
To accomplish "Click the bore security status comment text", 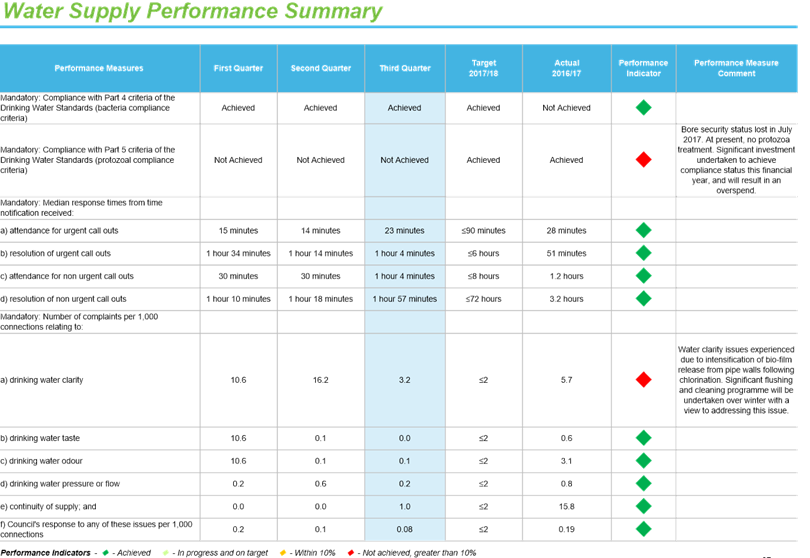I will pyautogui.click(x=736, y=160).
